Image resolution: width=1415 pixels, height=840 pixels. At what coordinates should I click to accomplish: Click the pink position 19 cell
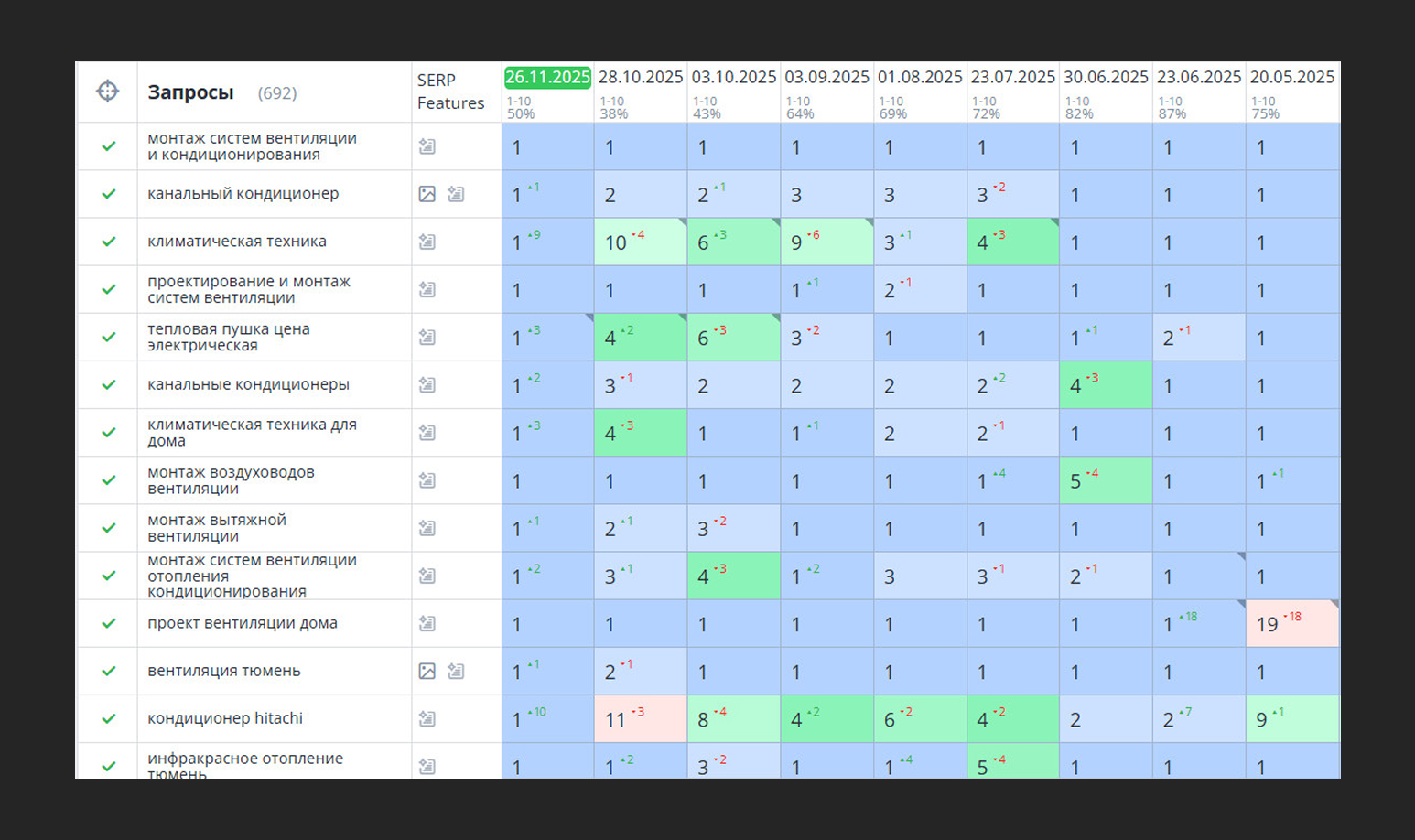[1292, 624]
